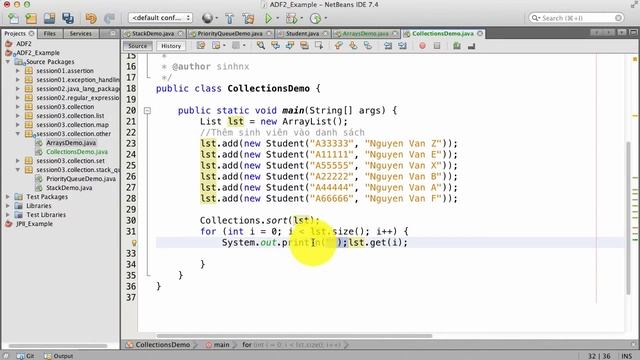Click the Debug Project icon
Screen dimensions: 640x360
(x=291, y=18)
